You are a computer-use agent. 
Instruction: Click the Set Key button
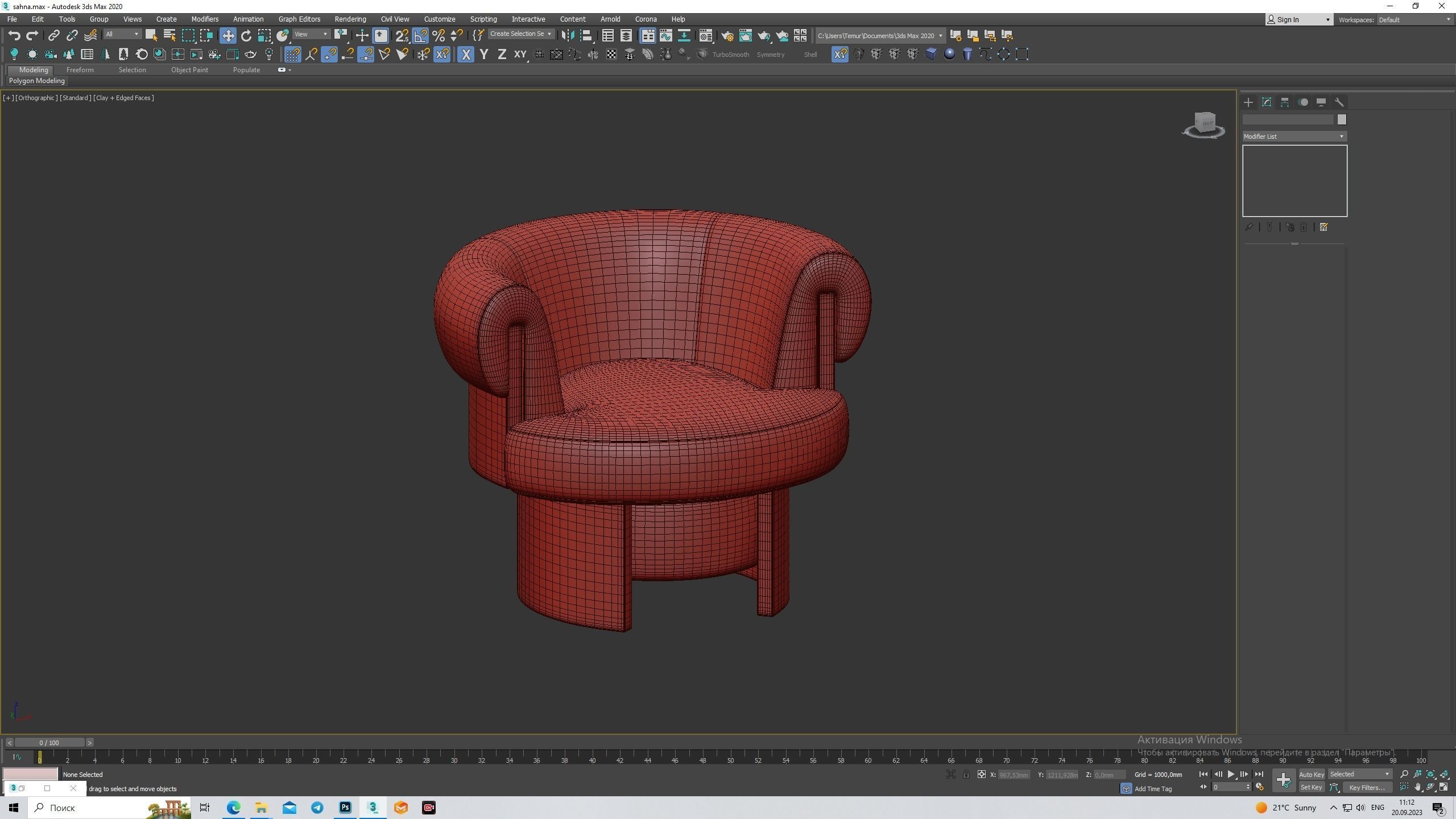1312,788
